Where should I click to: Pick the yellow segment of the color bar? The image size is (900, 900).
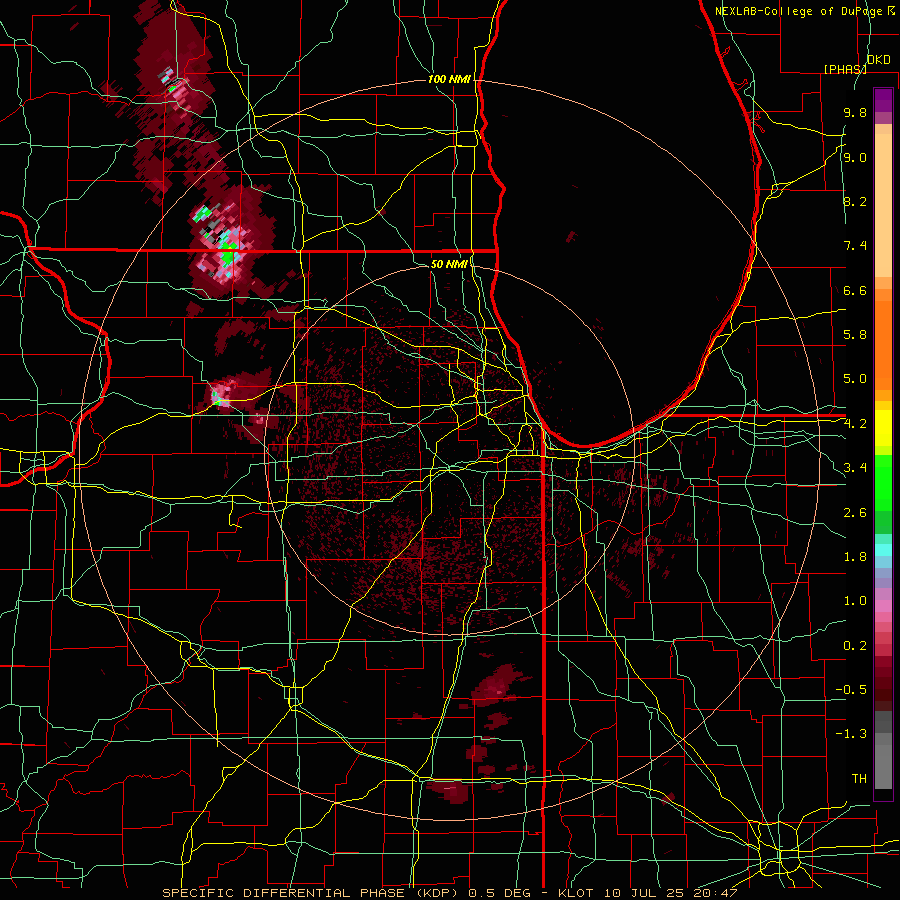883,428
